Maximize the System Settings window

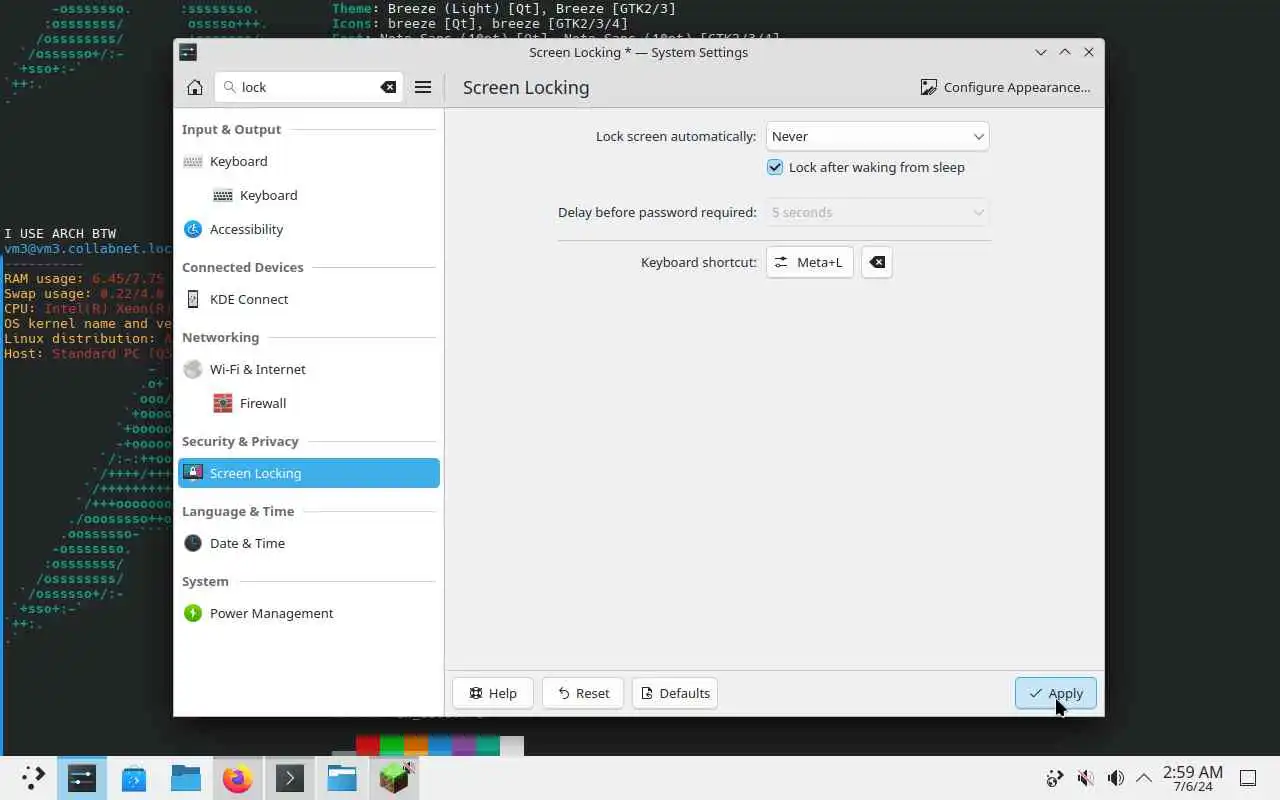pos(1065,52)
